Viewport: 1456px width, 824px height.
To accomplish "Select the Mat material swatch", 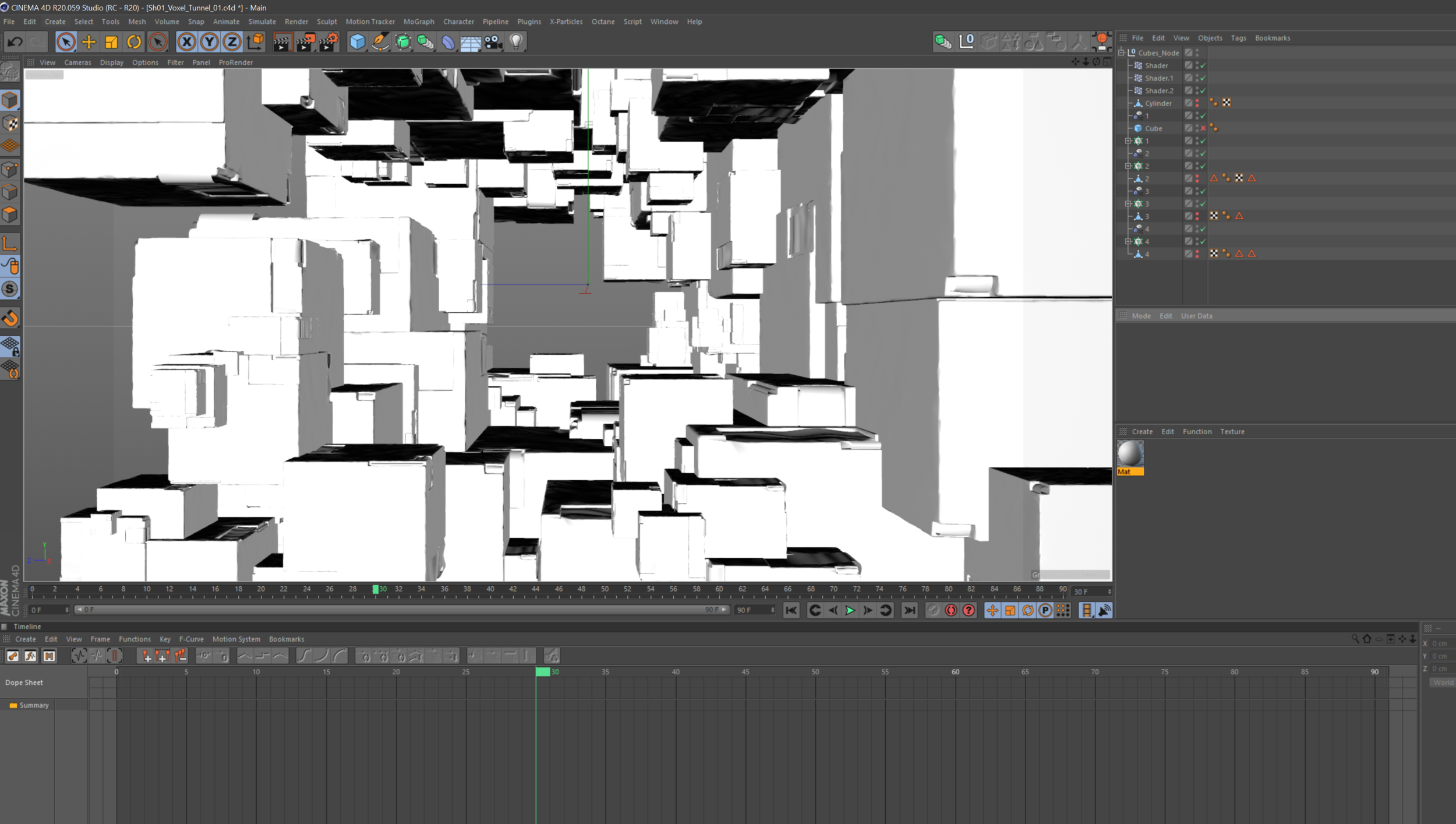I will [x=1130, y=455].
